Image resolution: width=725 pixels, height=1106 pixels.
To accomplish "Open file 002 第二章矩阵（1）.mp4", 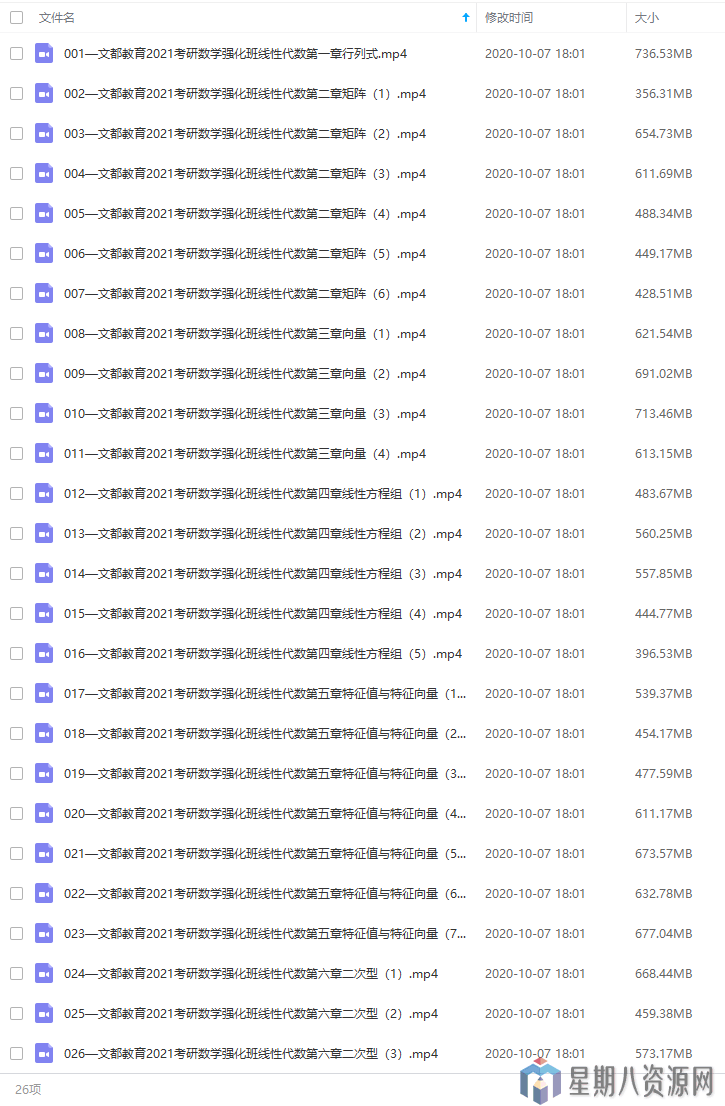I will 245,94.
